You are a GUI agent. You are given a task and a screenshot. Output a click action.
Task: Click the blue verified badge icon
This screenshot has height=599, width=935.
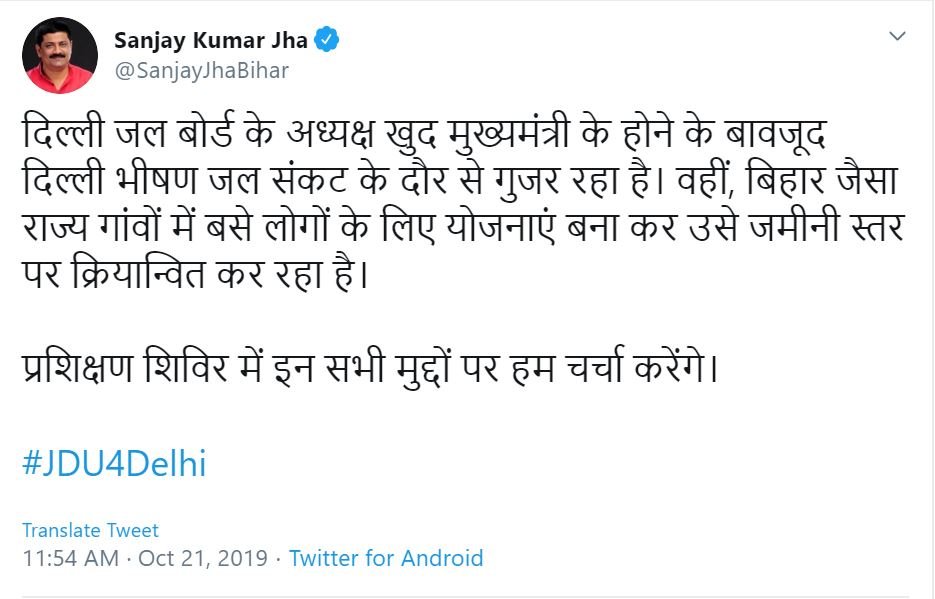(327, 40)
